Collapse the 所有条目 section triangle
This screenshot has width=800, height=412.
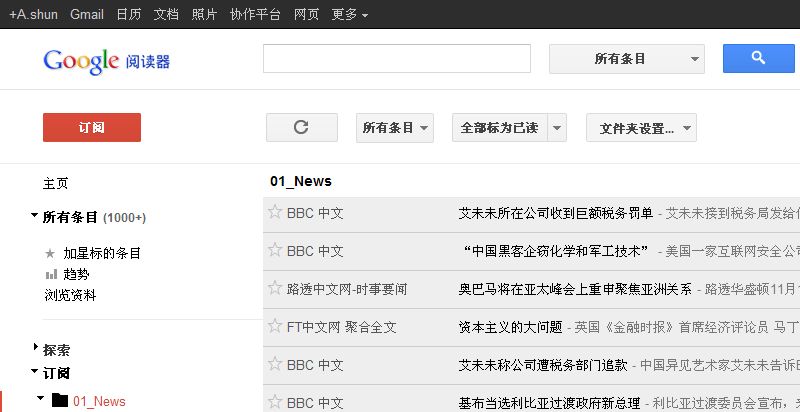click(x=34, y=216)
